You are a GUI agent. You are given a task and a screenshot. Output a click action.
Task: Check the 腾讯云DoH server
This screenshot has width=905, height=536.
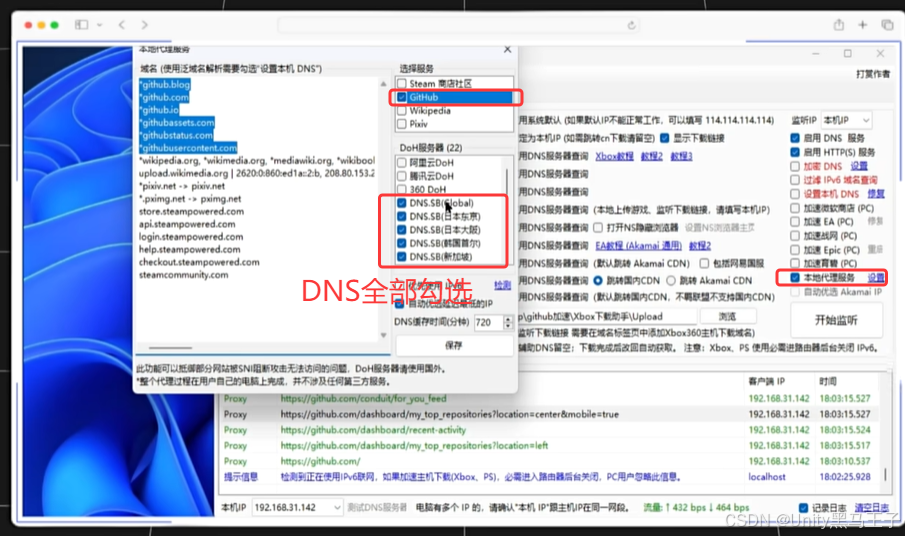pos(402,176)
